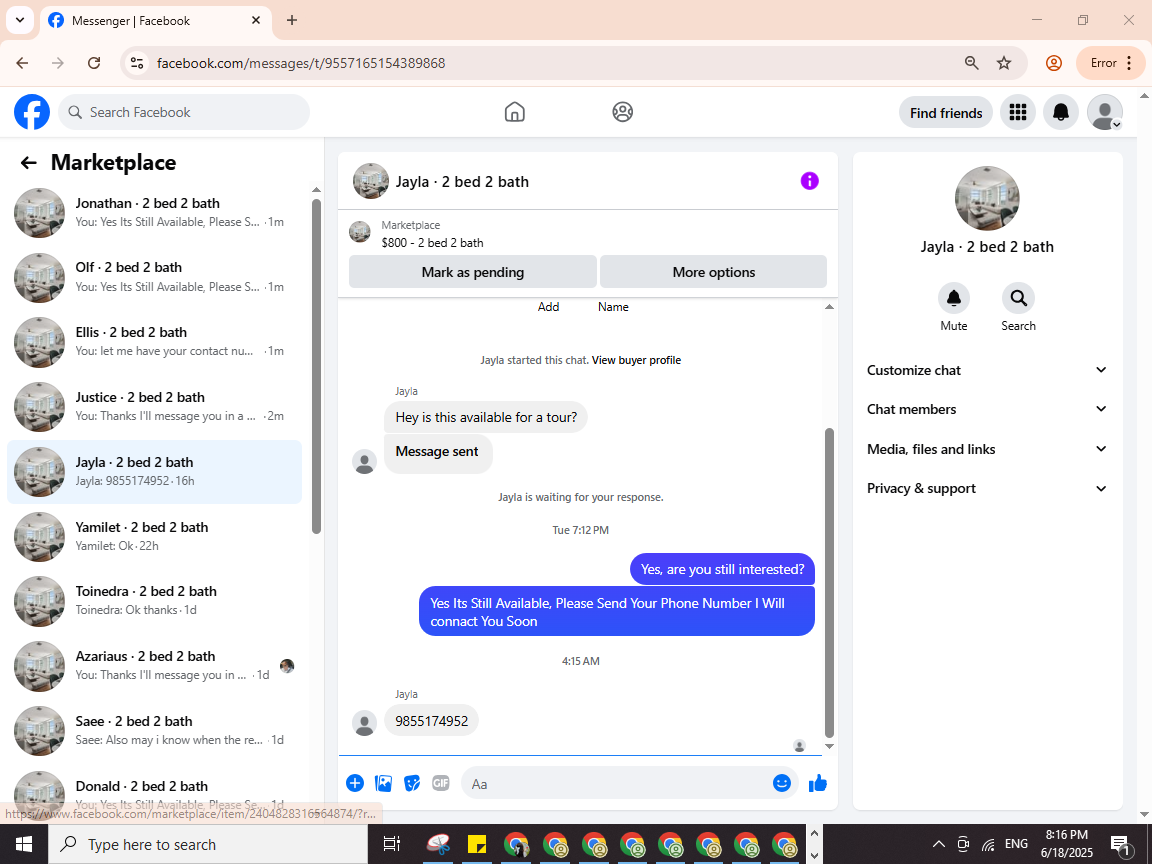Open Task View on the taskbar
This screenshot has width=1152, height=864.
coord(392,844)
